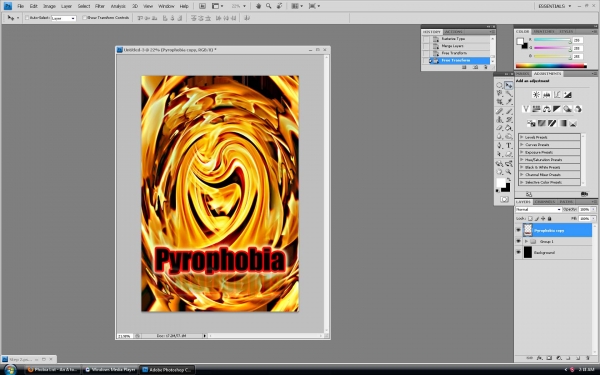This screenshot has height=375, width=600.
Task: Select the Pen tool
Action: point(499,145)
